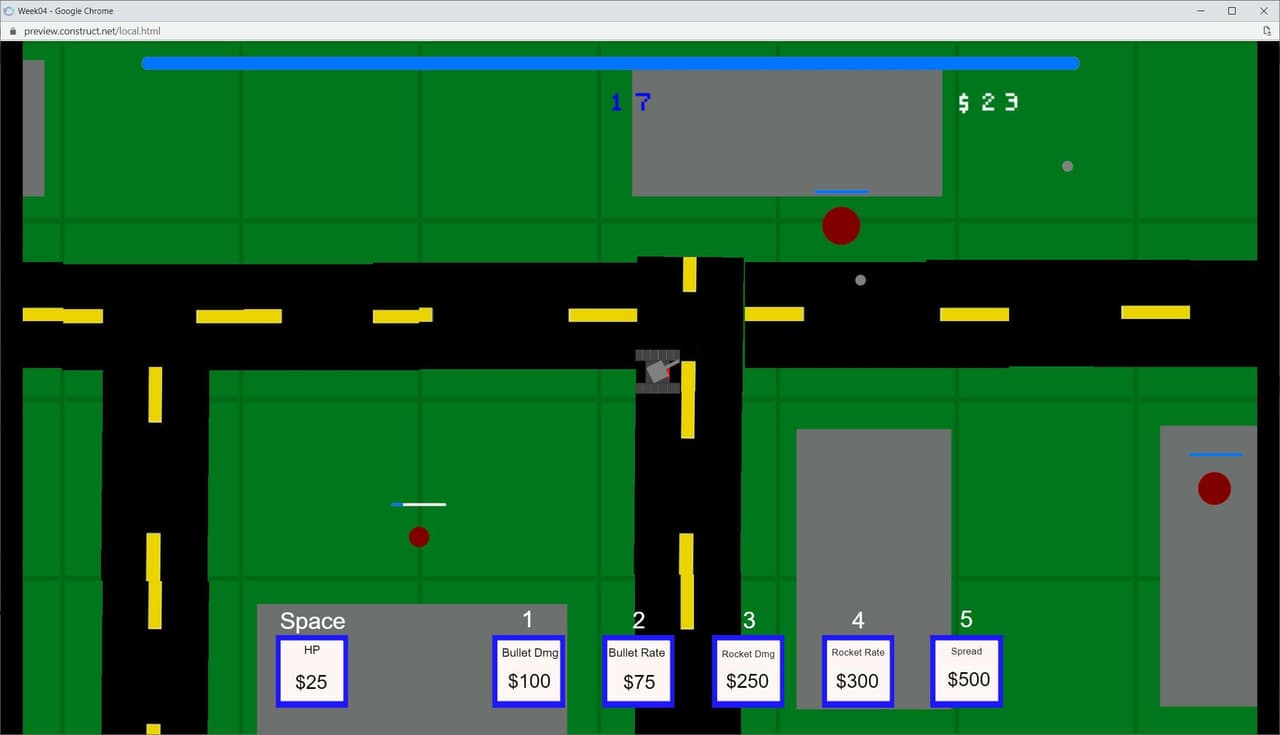Click the icon at address bar's right end
The image size is (1280, 735).
(x=1267, y=31)
